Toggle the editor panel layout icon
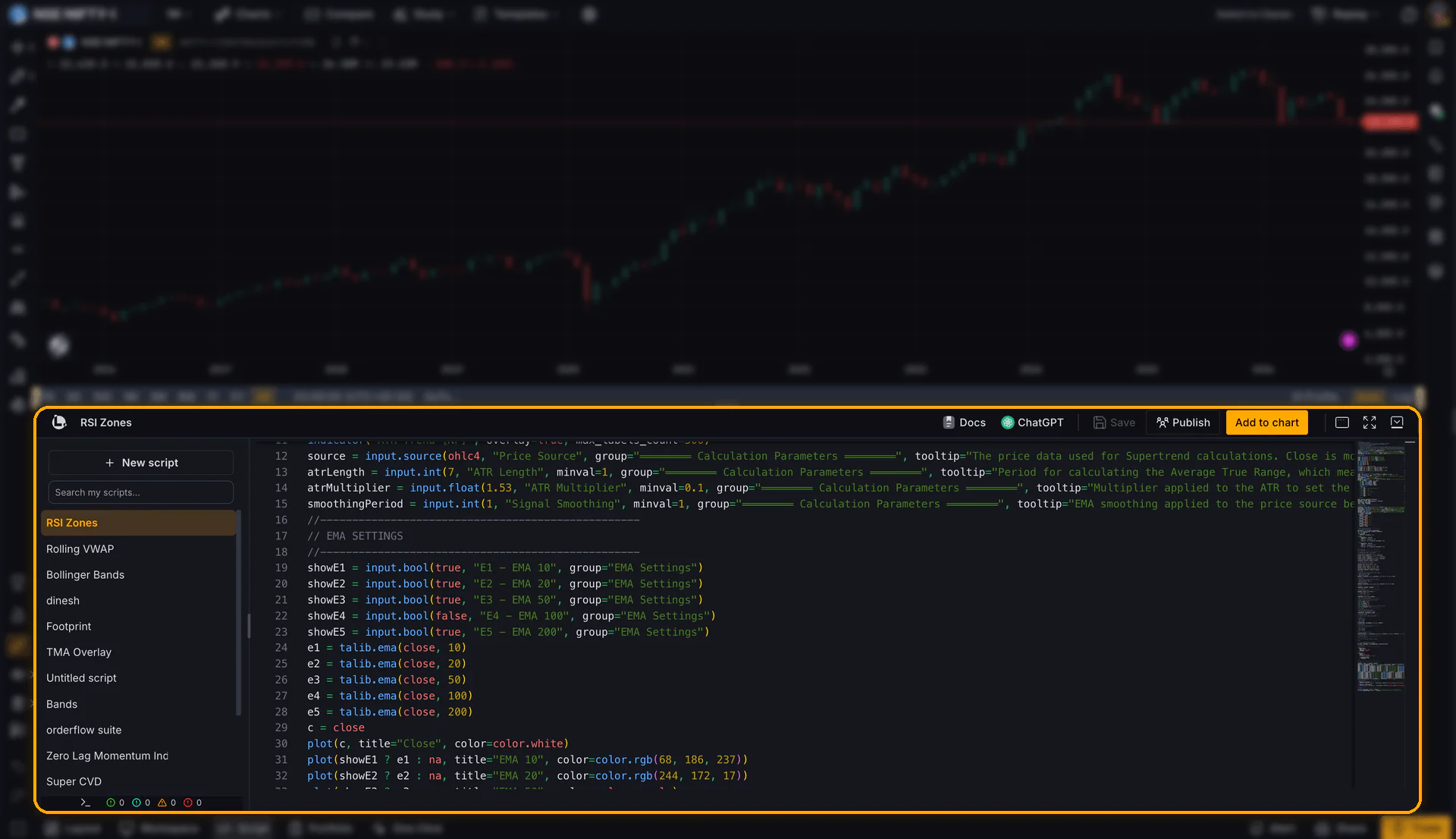The height and width of the screenshot is (839, 1456). point(1341,423)
